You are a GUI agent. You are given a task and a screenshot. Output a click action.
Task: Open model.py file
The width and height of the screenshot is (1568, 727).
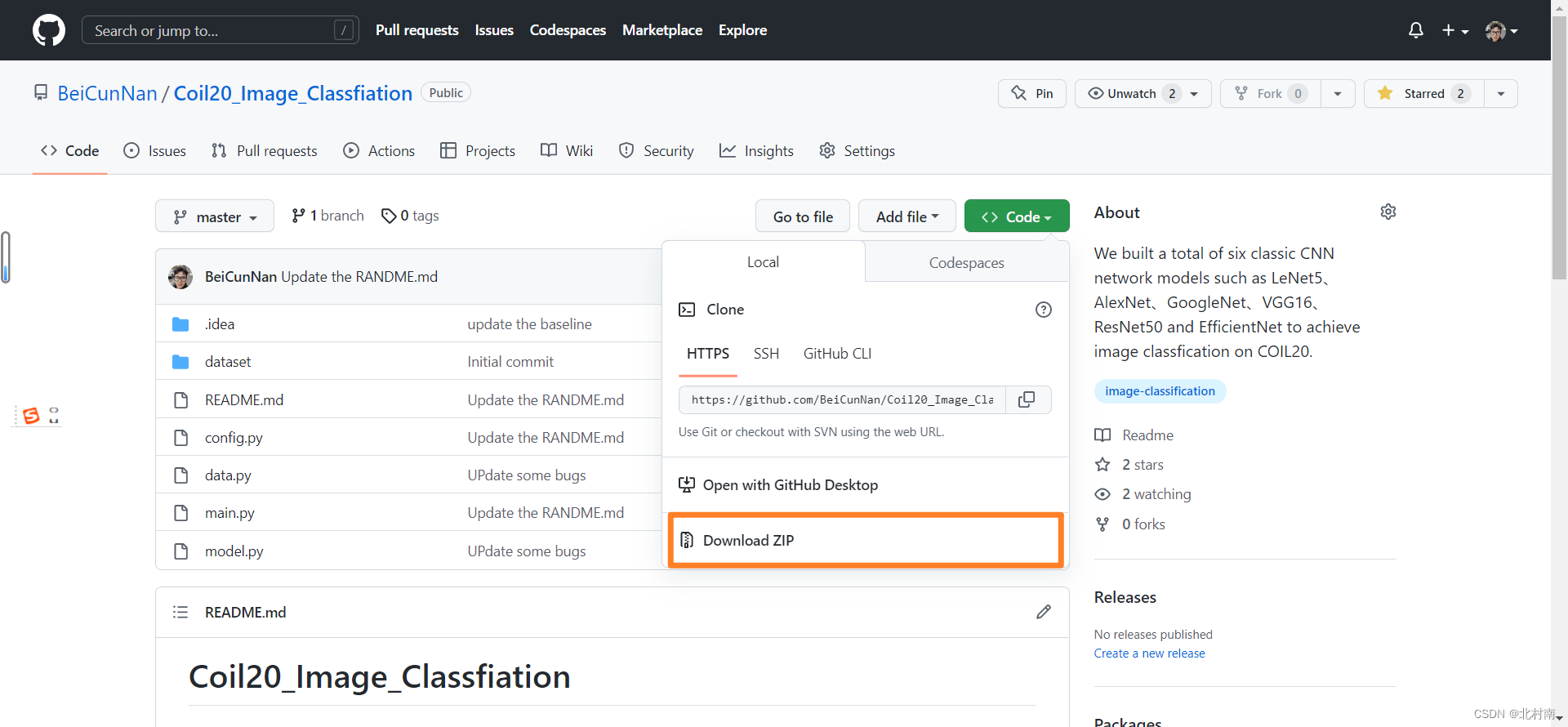coord(234,551)
